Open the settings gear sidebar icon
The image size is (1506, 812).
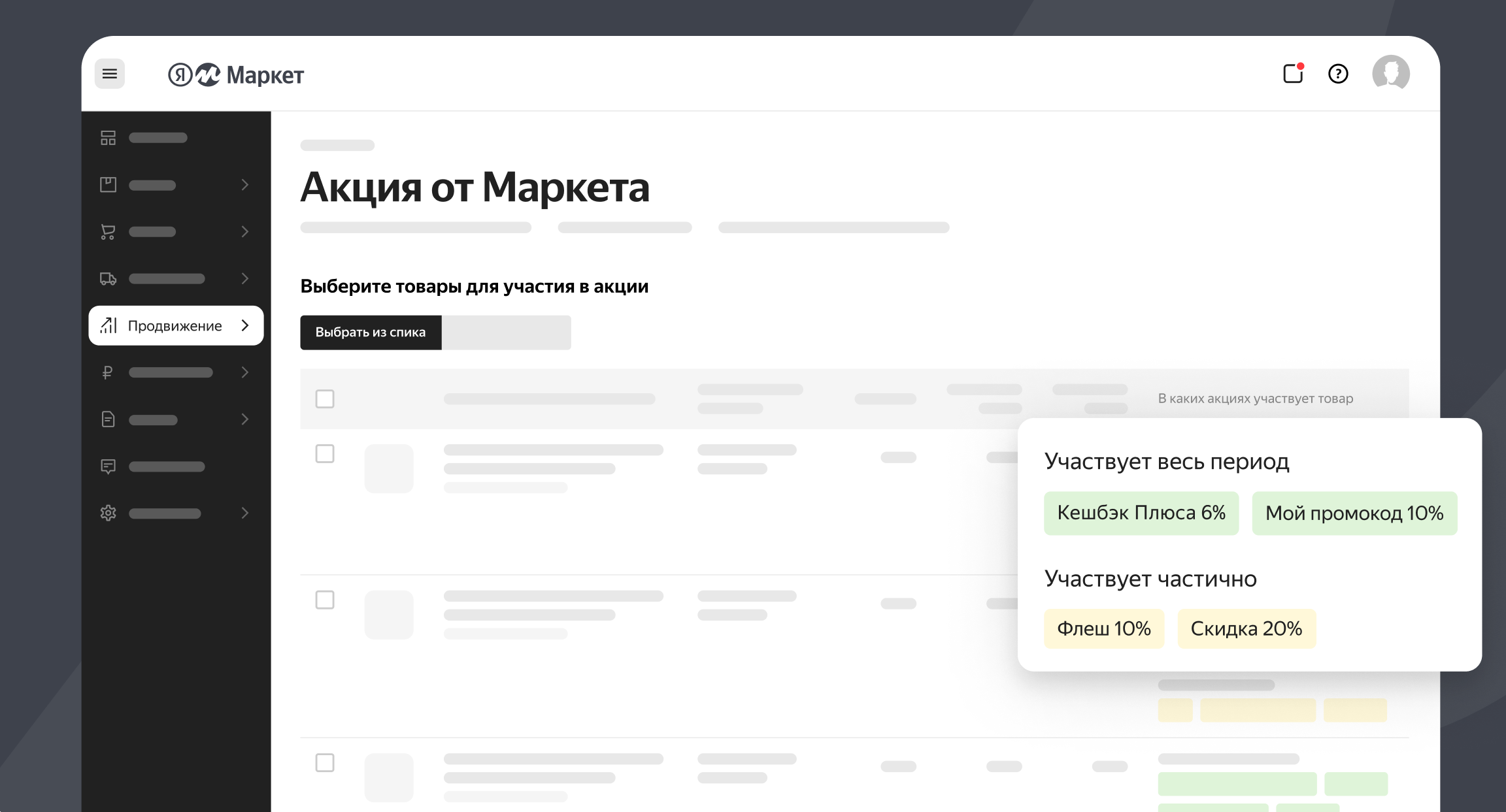(108, 513)
